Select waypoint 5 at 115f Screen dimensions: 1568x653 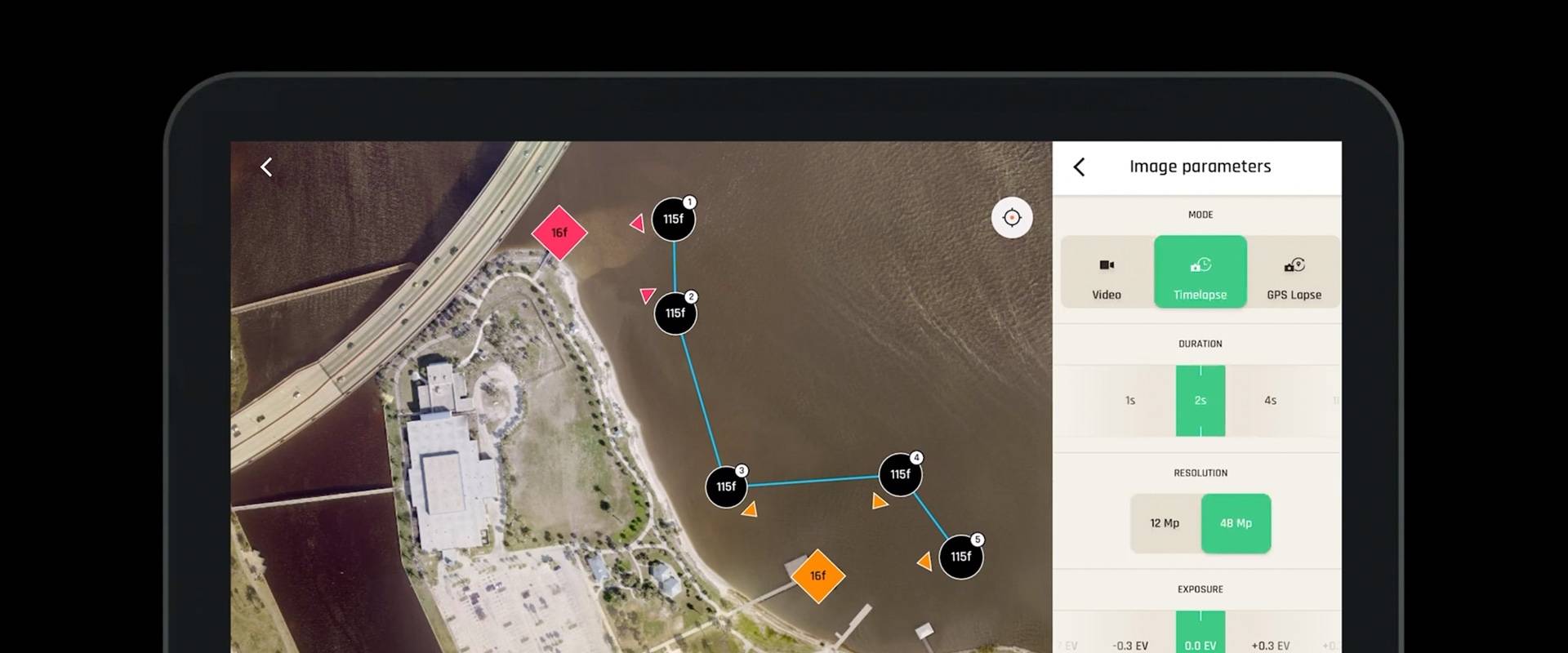point(961,557)
